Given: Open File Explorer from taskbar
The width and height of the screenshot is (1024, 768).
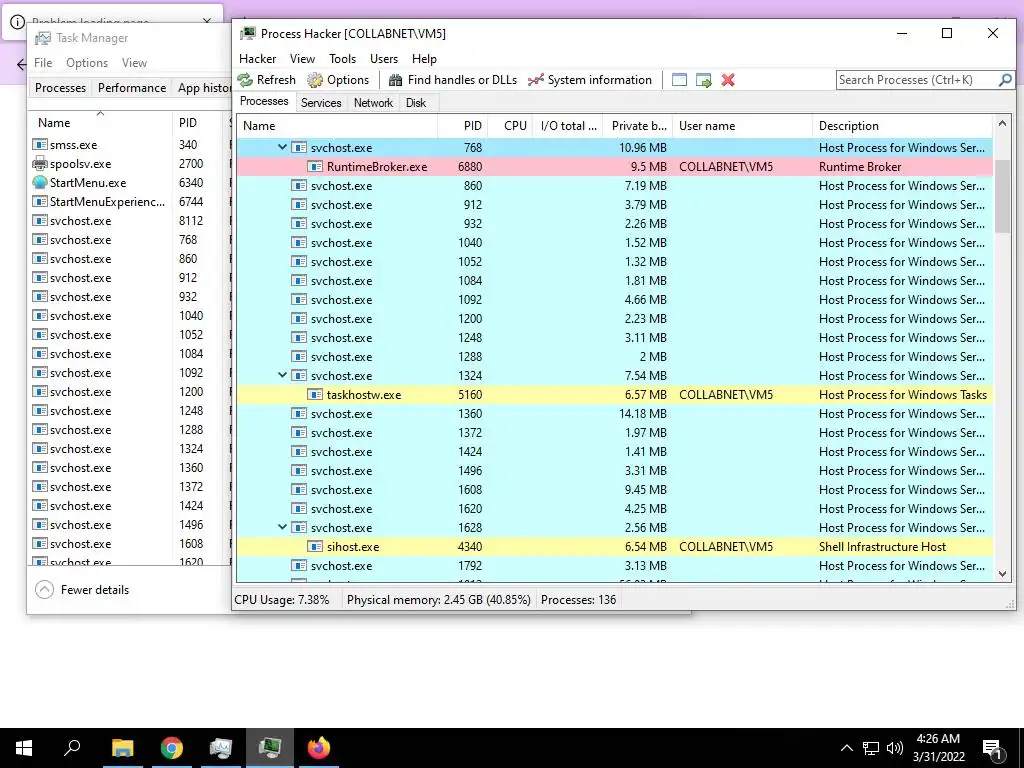Looking at the screenshot, I should click(x=123, y=748).
